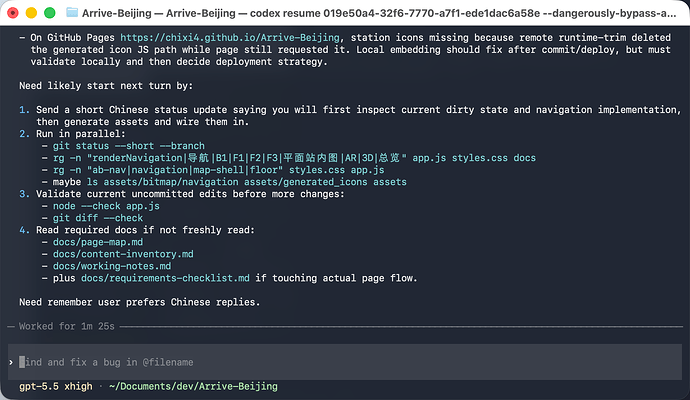Click list number 3 'Validate current' item
Image resolution: width=690 pixels, height=400 pixels.
tap(181, 194)
